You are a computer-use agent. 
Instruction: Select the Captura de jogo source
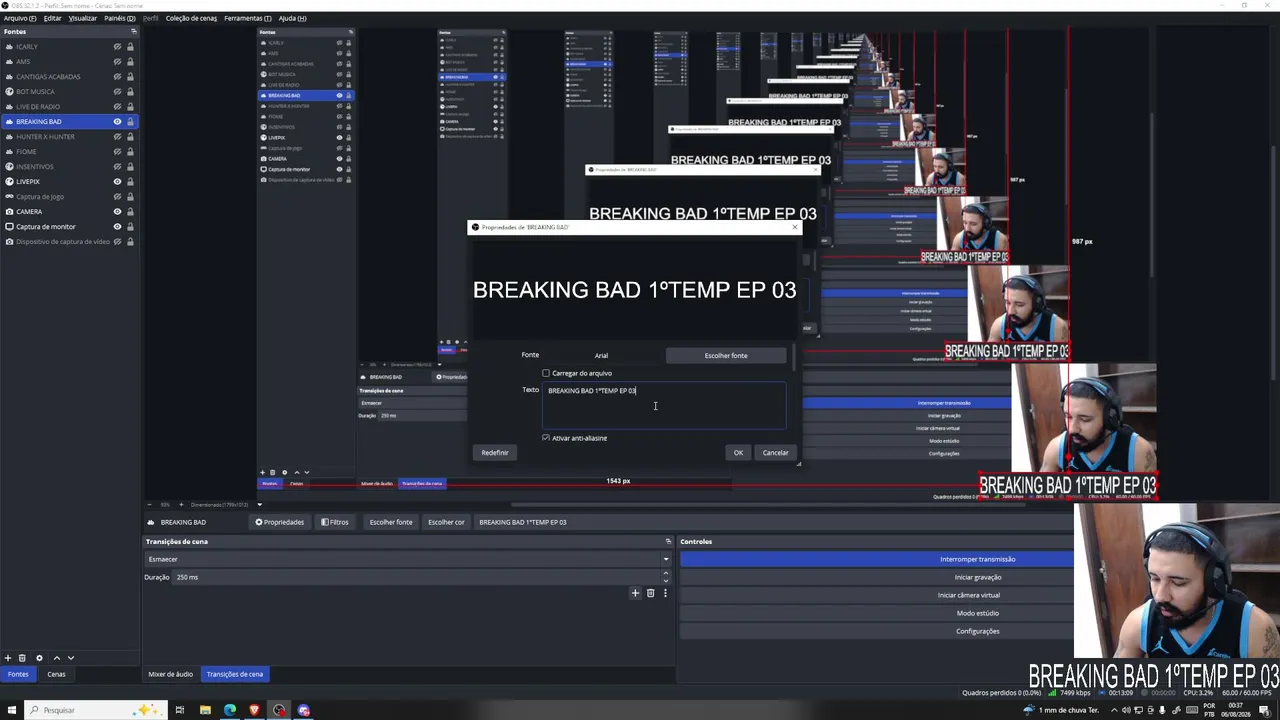click(40, 197)
